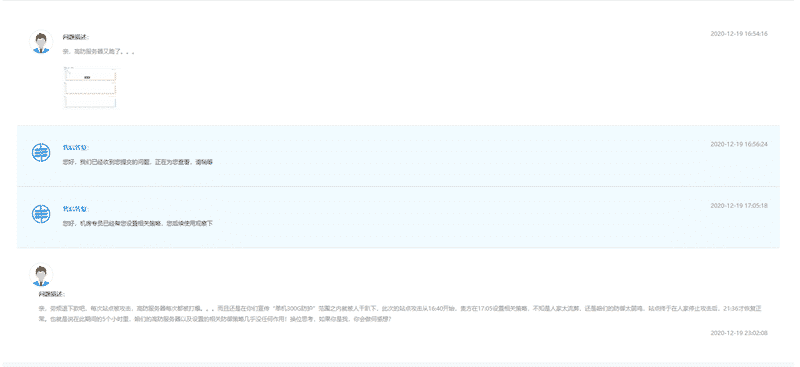Screen dimensions: 800x367
Task: Click the support globe logo in the 17:05:18 reply
Action: [41, 214]
